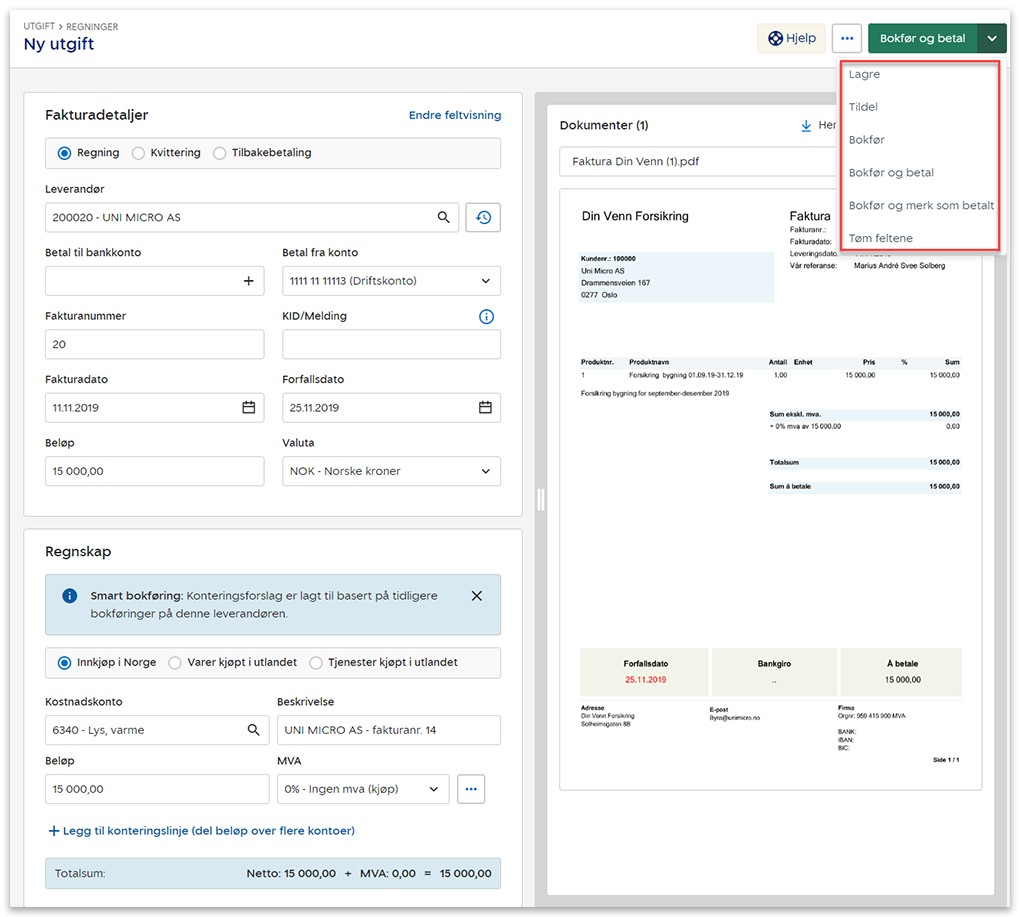Click plus icon in Betal til bankkonto
This screenshot has width=1020, height=917.
tap(249, 281)
